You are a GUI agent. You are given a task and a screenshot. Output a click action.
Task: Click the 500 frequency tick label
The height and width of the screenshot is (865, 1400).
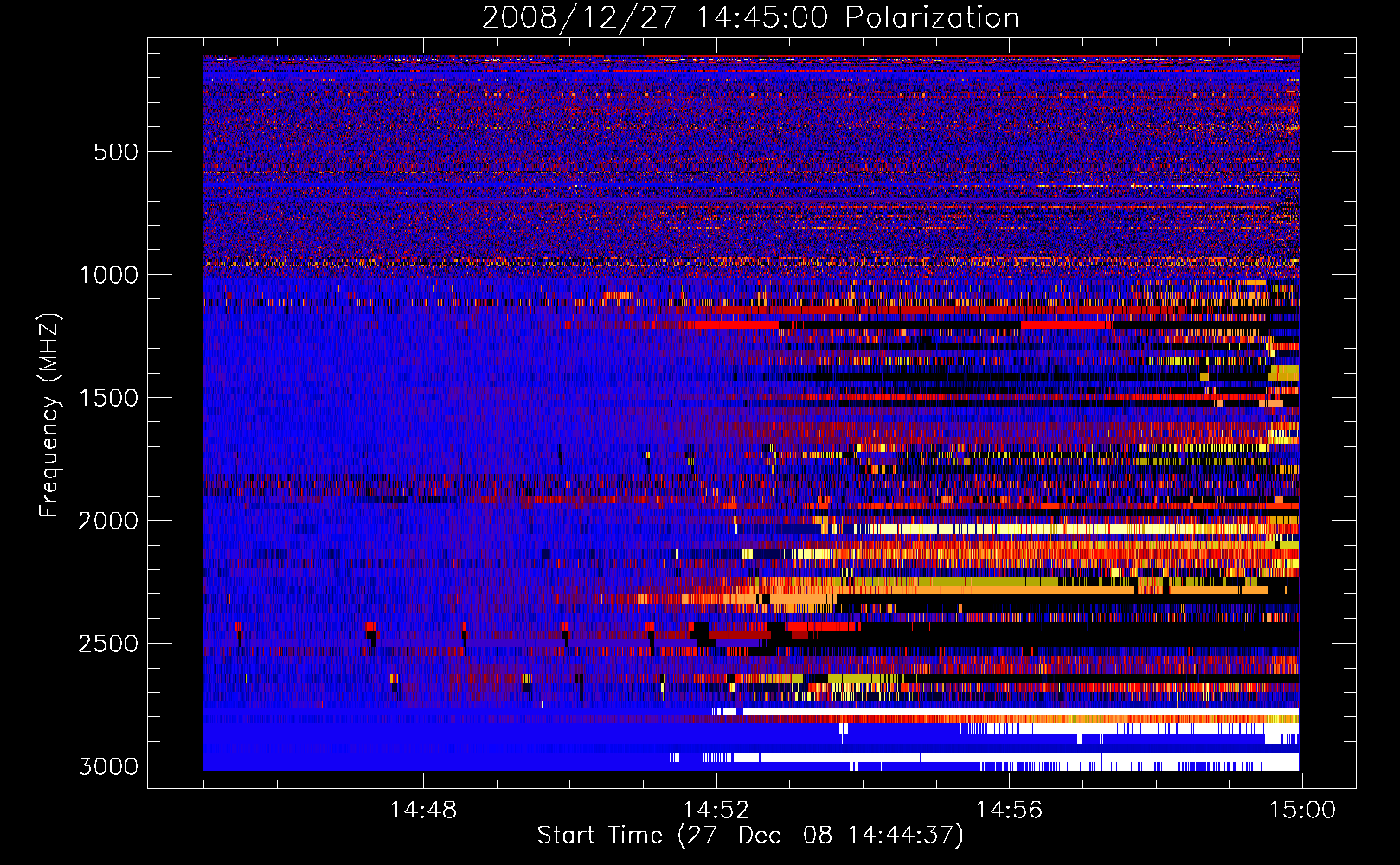click(115, 152)
